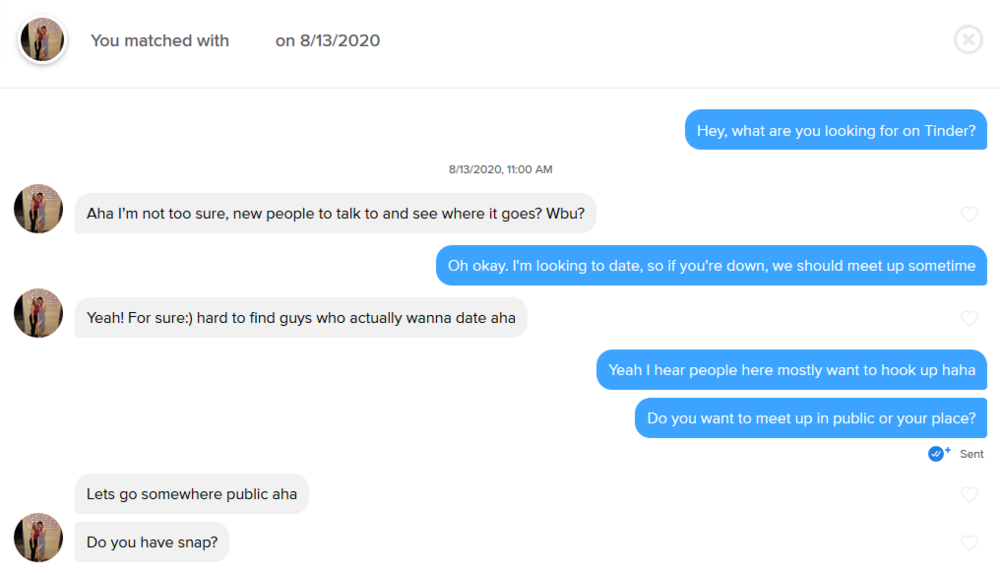
Task: Click the "You matched with" header text
Action: tap(160, 41)
